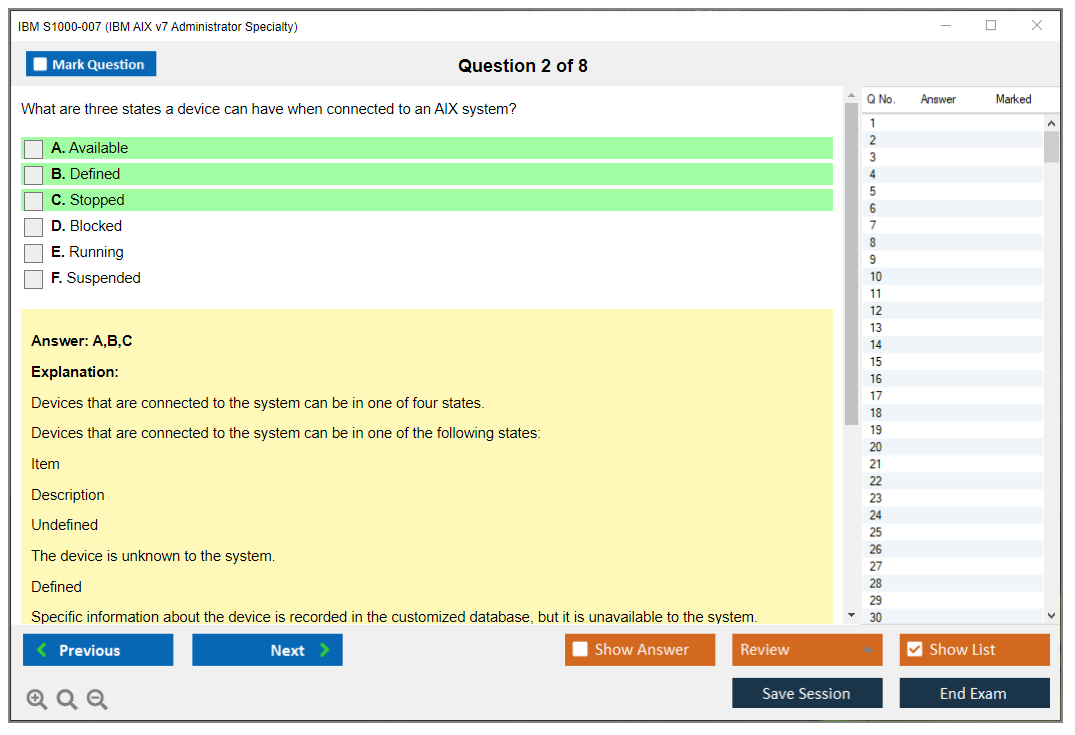Tick answer option A. Available
Image resolution: width=1075 pixels, height=735 pixels.
point(34,149)
